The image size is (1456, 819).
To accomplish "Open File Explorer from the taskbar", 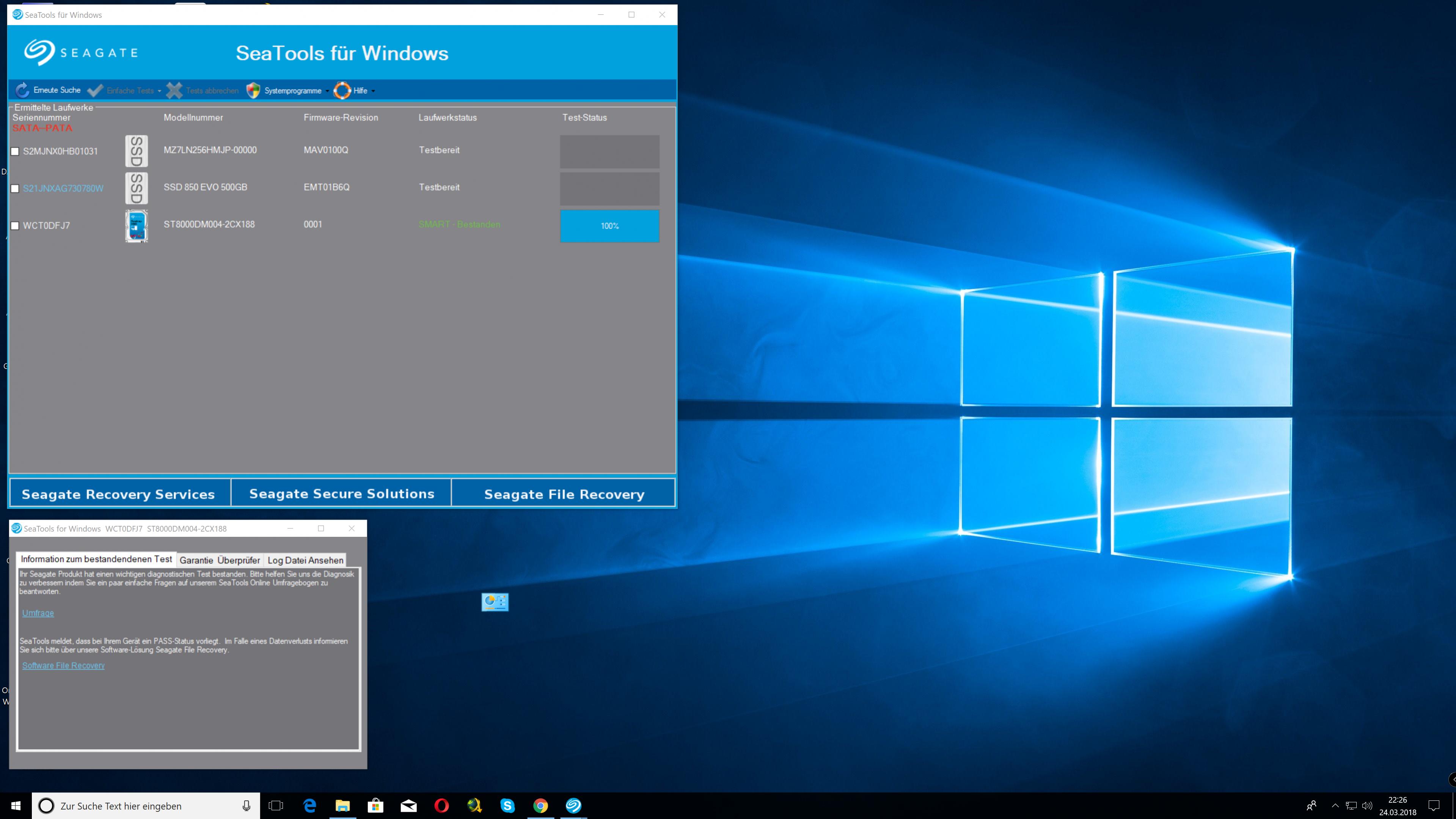I will click(342, 805).
